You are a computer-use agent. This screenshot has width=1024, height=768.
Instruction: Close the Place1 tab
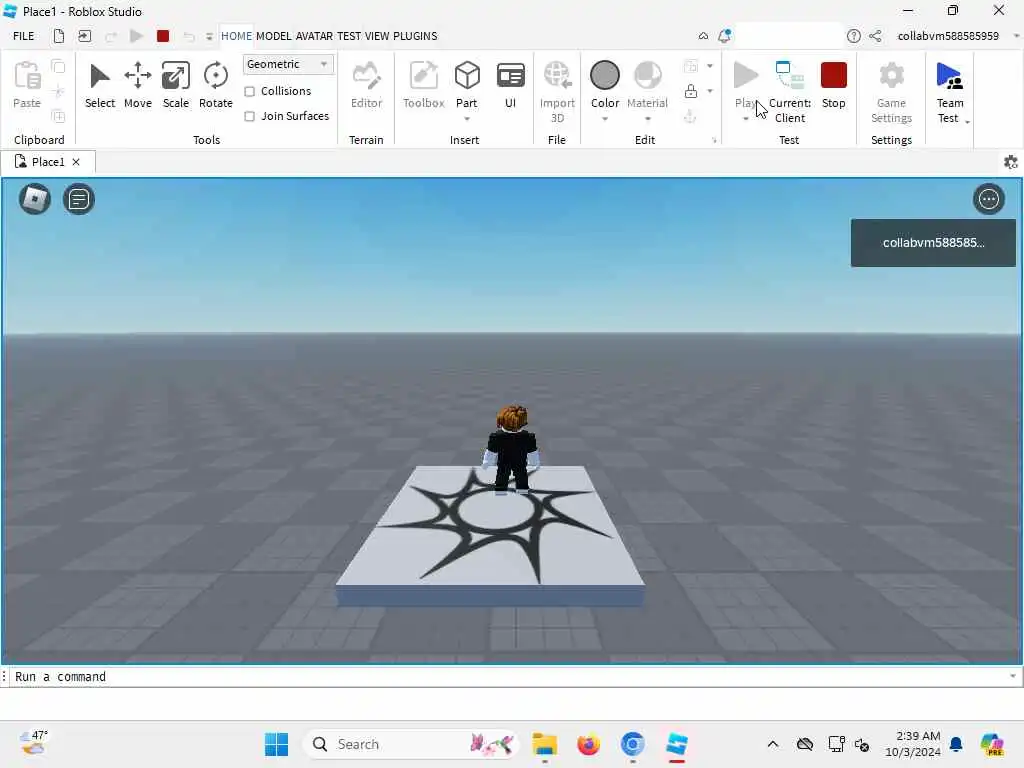click(x=76, y=162)
